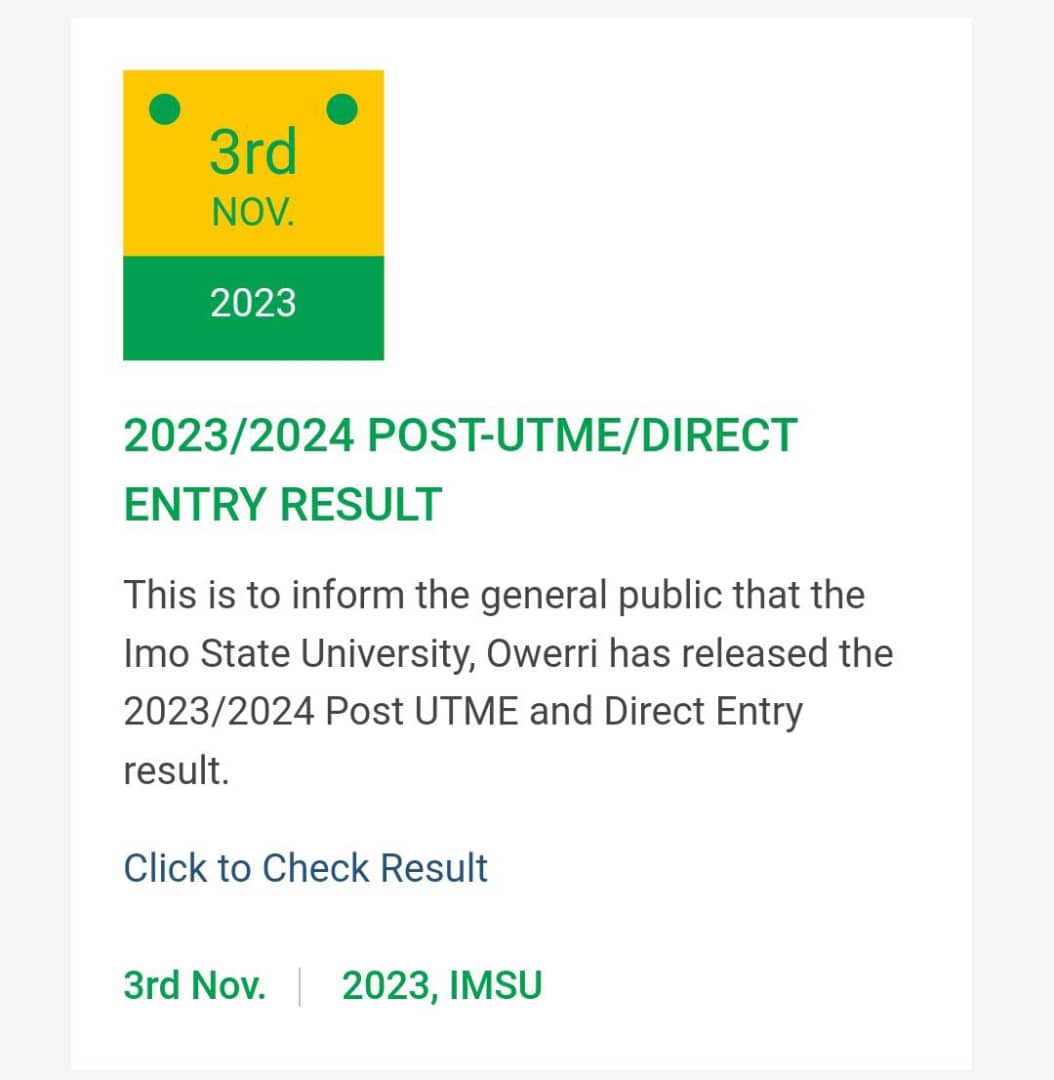
Task: Click the left green dot on calendar badge
Action: click(165, 110)
